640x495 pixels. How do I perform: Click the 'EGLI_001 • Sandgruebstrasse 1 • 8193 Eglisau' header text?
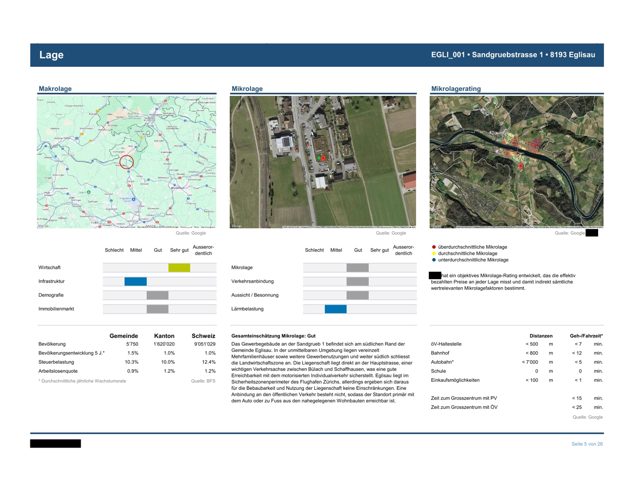[x=513, y=55]
